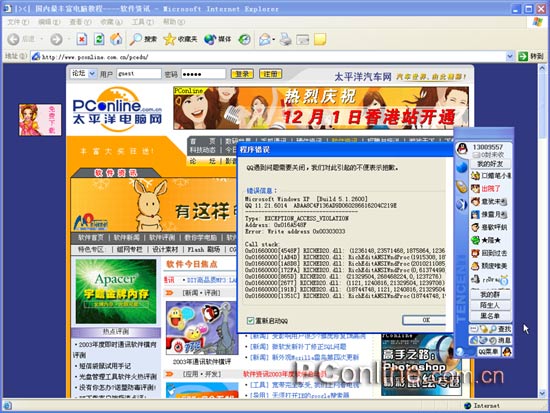550x413 pixels.
Task: Expand the address bar dropdown arrow
Action: (x=510, y=56)
